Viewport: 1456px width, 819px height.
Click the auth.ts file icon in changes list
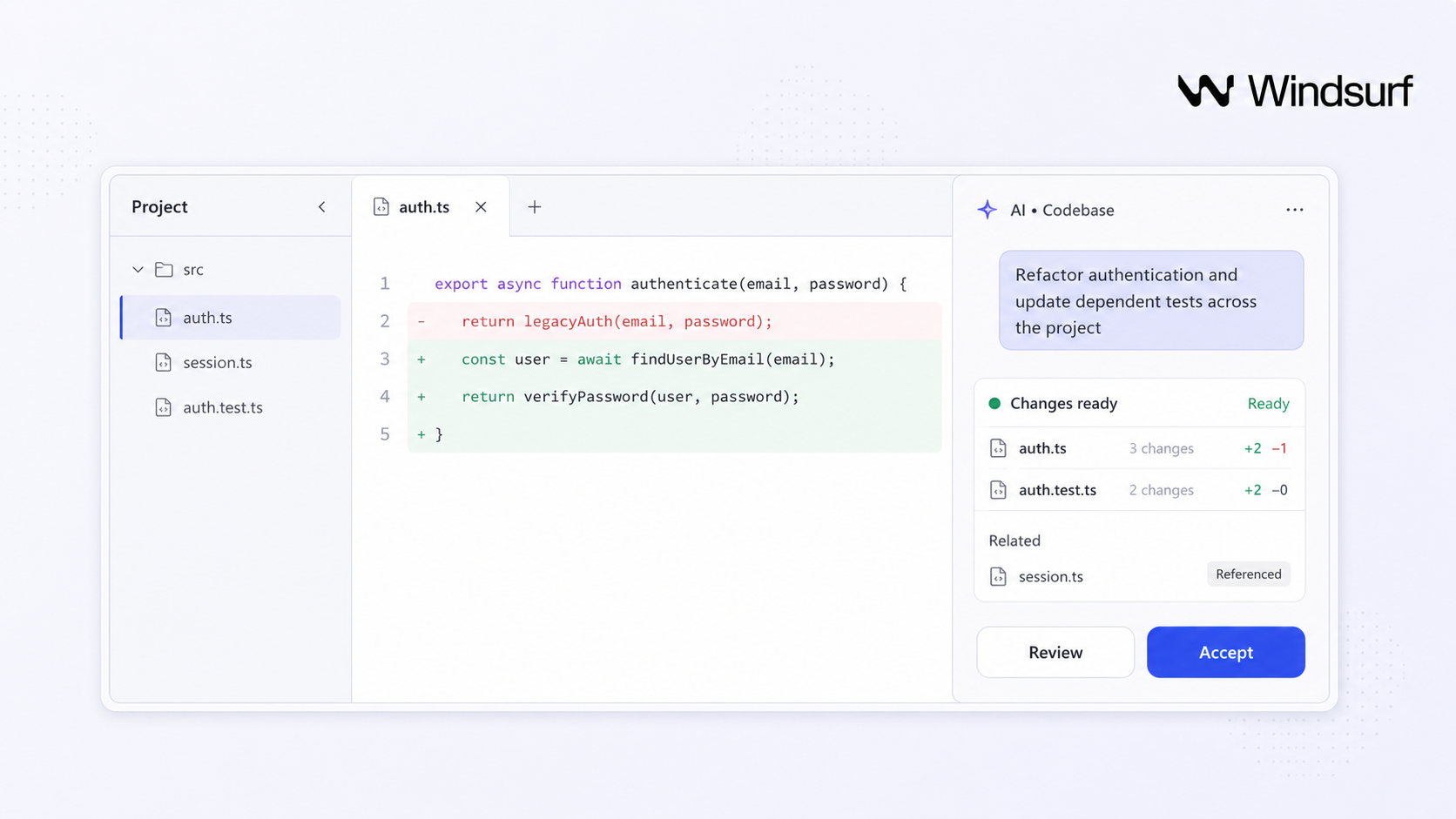coord(998,448)
